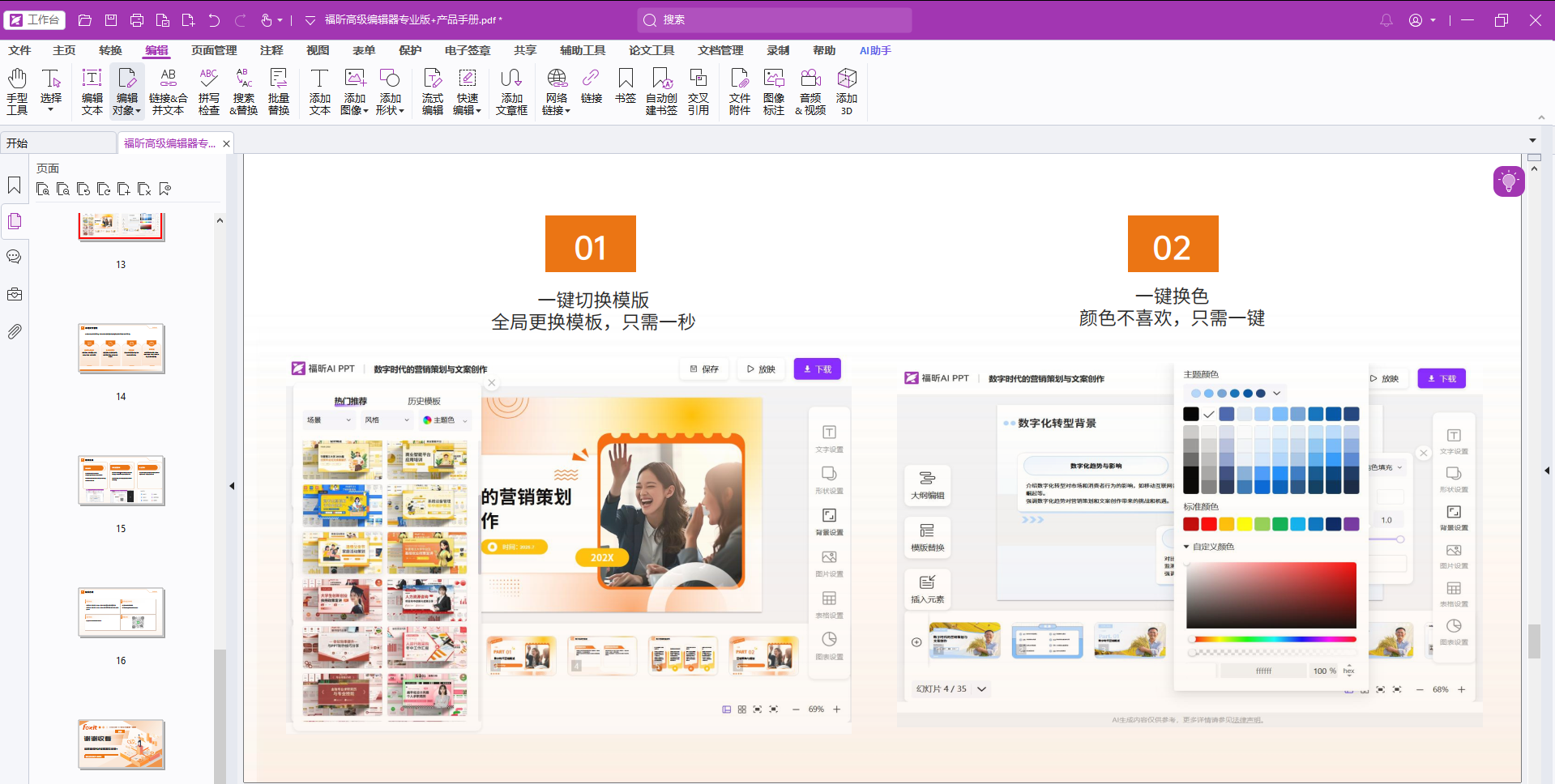The image size is (1555, 784).
Task: Open the Attachments paperclip side panel
Action: (x=15, y=331)
